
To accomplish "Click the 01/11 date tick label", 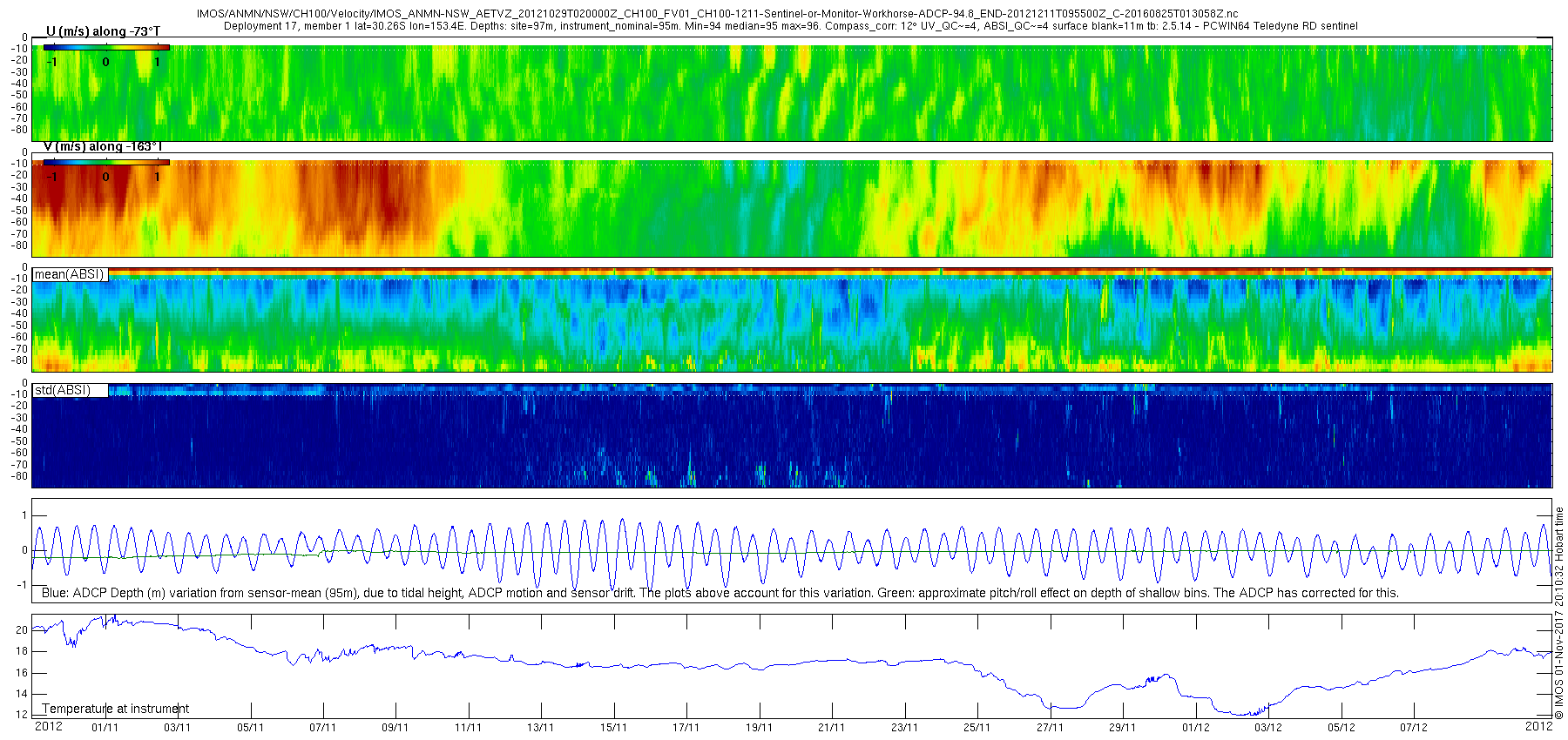I will (x=105, y=727).
